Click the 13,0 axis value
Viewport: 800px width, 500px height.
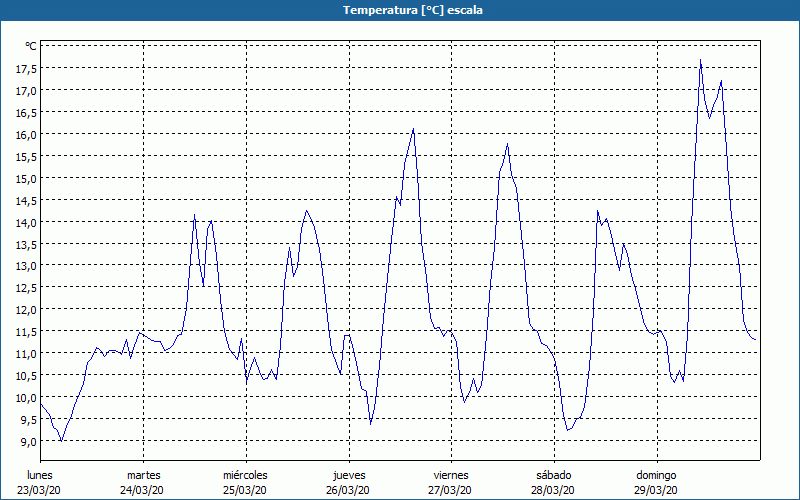pyautogui.click(x=26, y=265)
